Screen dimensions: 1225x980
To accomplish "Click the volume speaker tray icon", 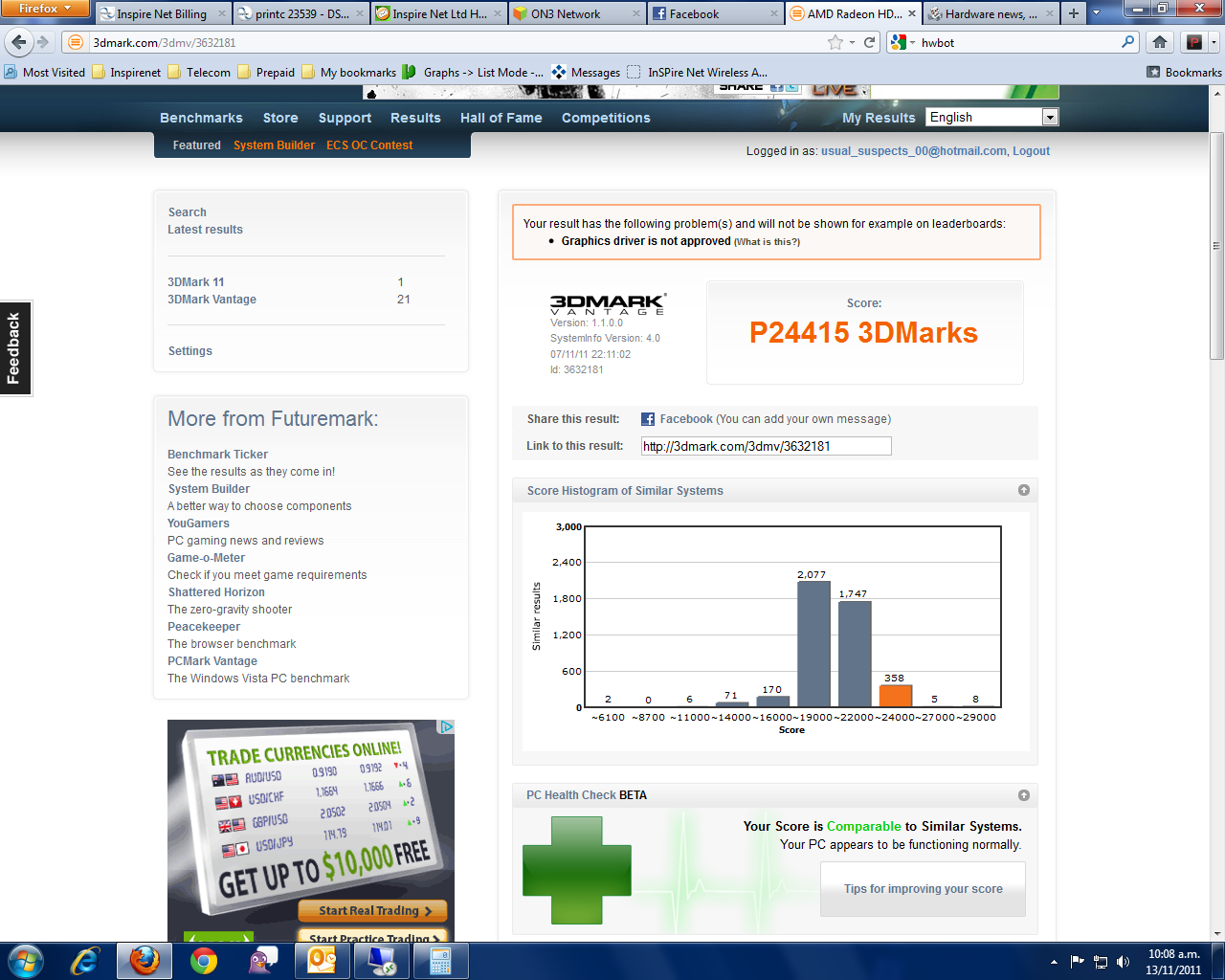I will [x=1123, y=962].
